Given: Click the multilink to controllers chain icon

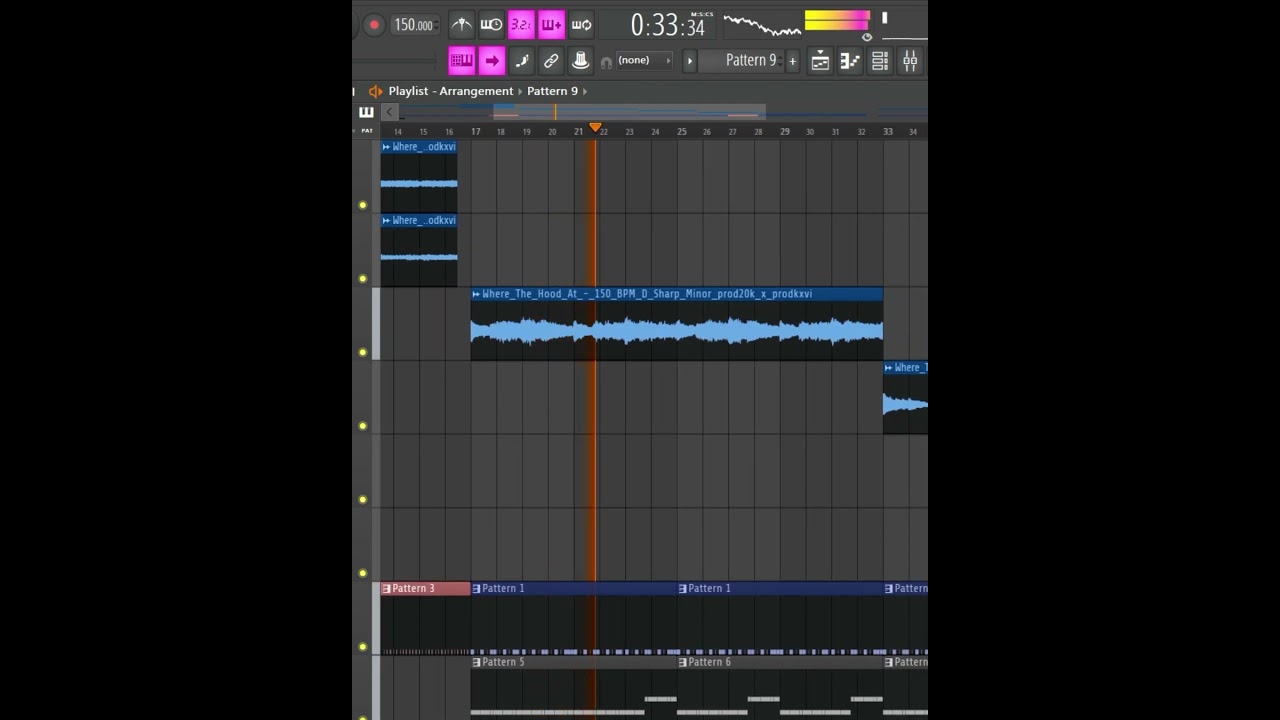Looking at the screenshot, I should (x=551, y=61).
